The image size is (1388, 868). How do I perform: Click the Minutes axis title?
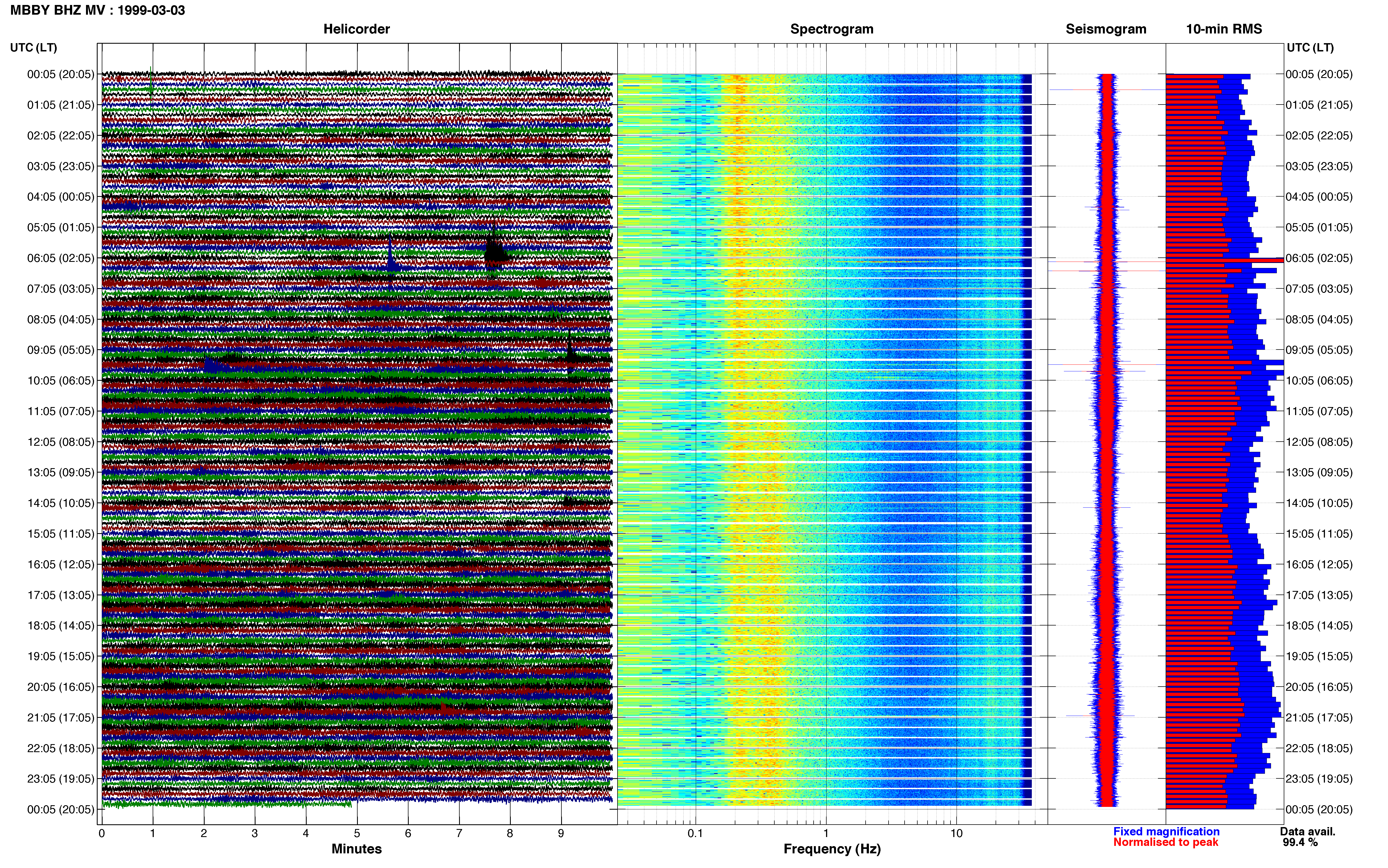click(x=356, y=849)
